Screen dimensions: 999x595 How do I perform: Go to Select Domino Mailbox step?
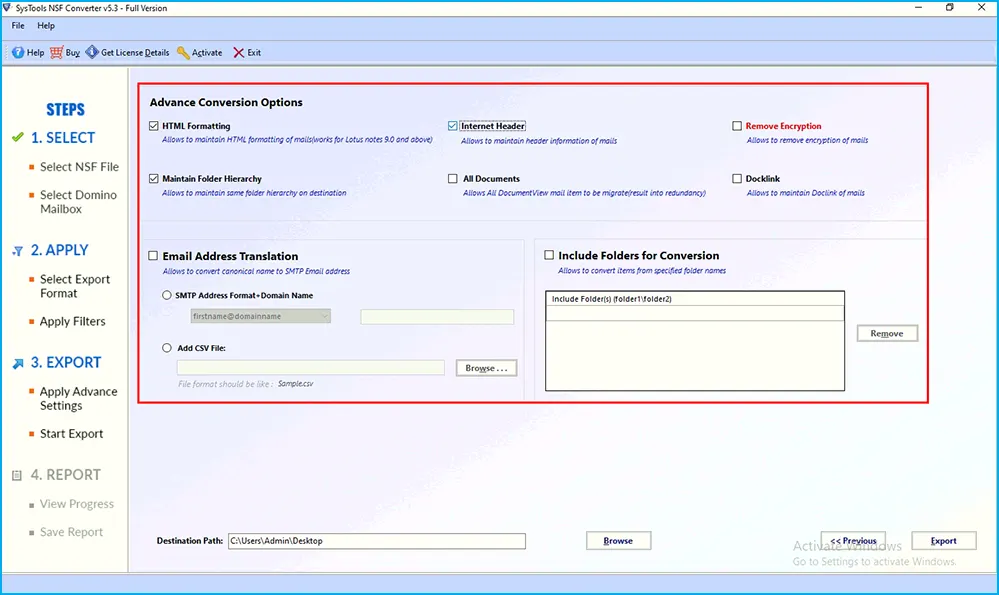point(78,202)
